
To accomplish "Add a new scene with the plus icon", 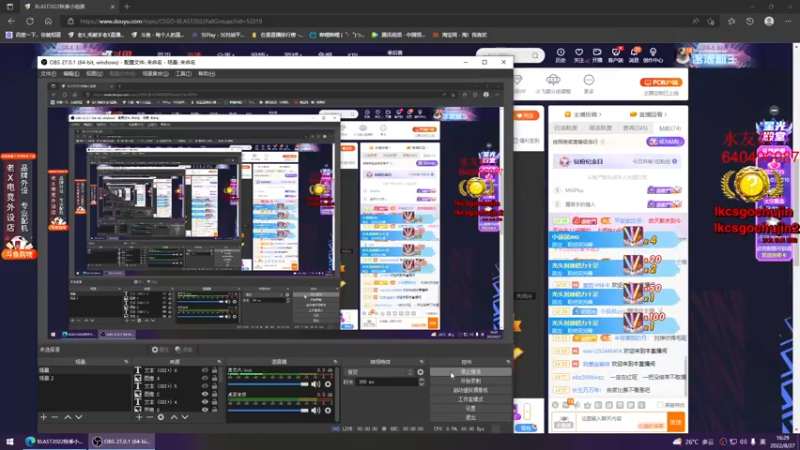I will click(43, 417).
